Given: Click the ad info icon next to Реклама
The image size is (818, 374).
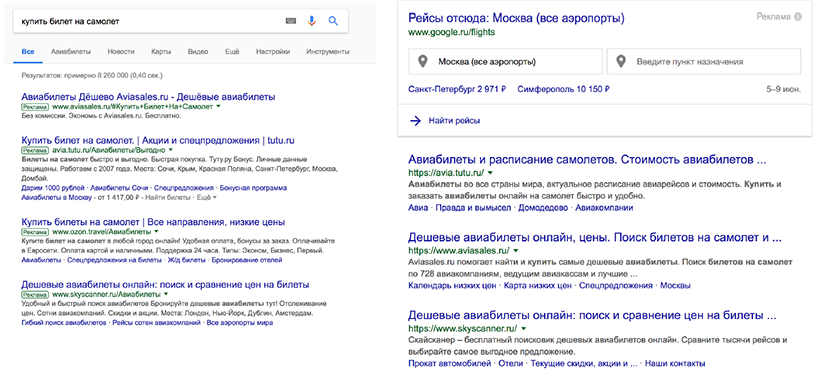Looking at the screenshot, I should [x=797, y=17].
